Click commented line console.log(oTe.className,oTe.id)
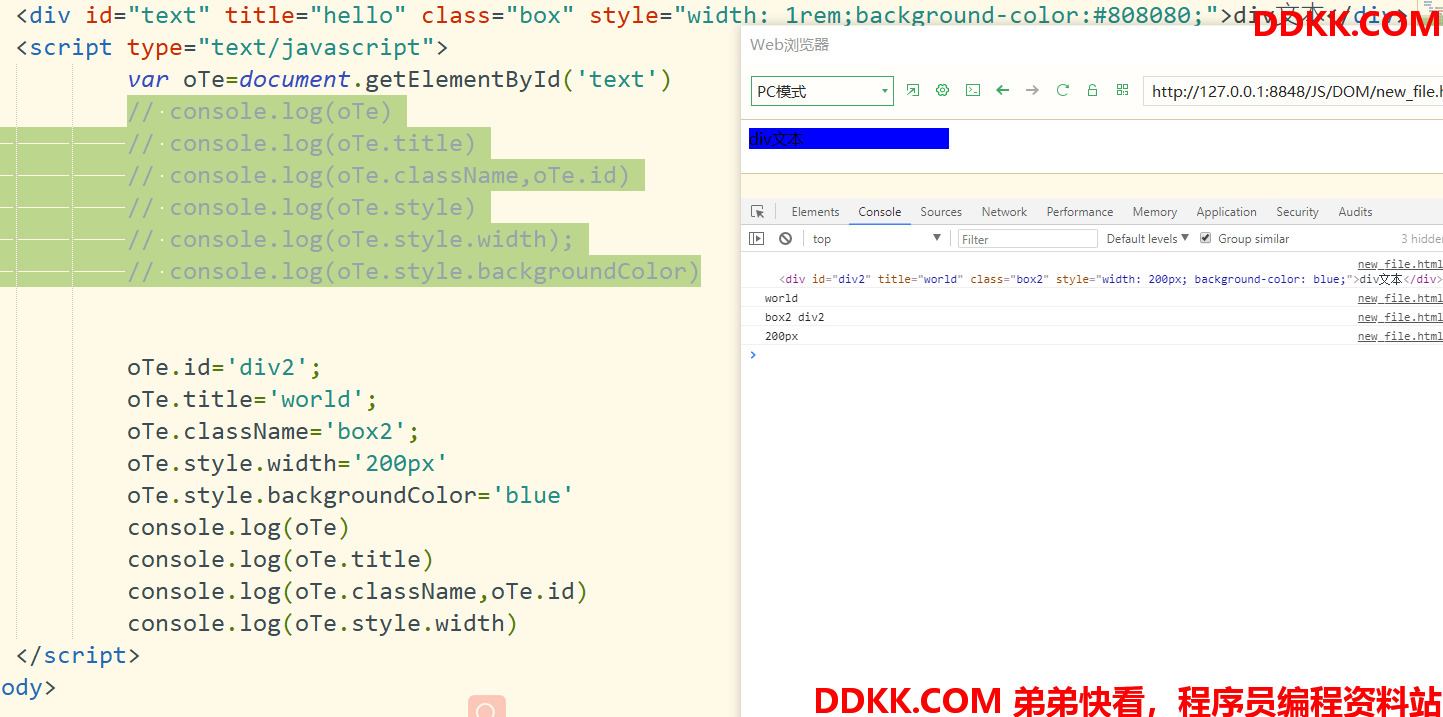Screen dimensions: 1443x717 (378, 175)
